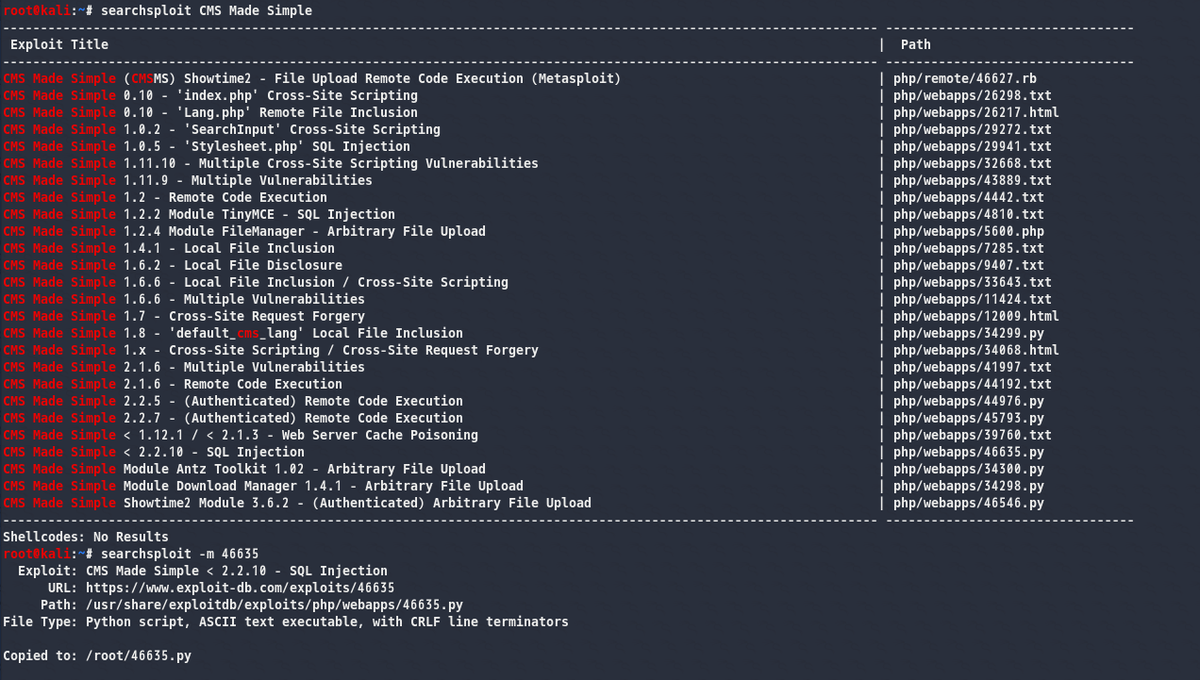The width and height of the screenshot is (1200, 680).
Task: Click the 'Copied to: /root/46635.py' line
Action: tap(97, 656)
